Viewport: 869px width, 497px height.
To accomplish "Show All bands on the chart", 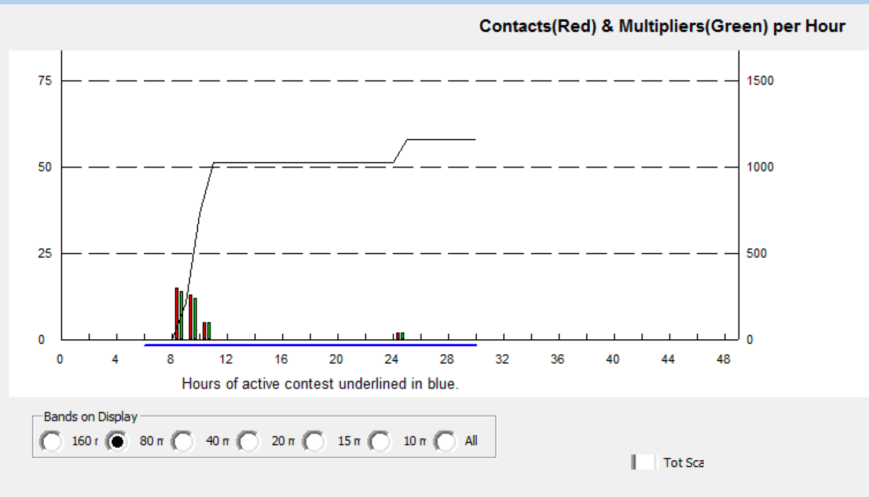I will (x=445, y=441).
